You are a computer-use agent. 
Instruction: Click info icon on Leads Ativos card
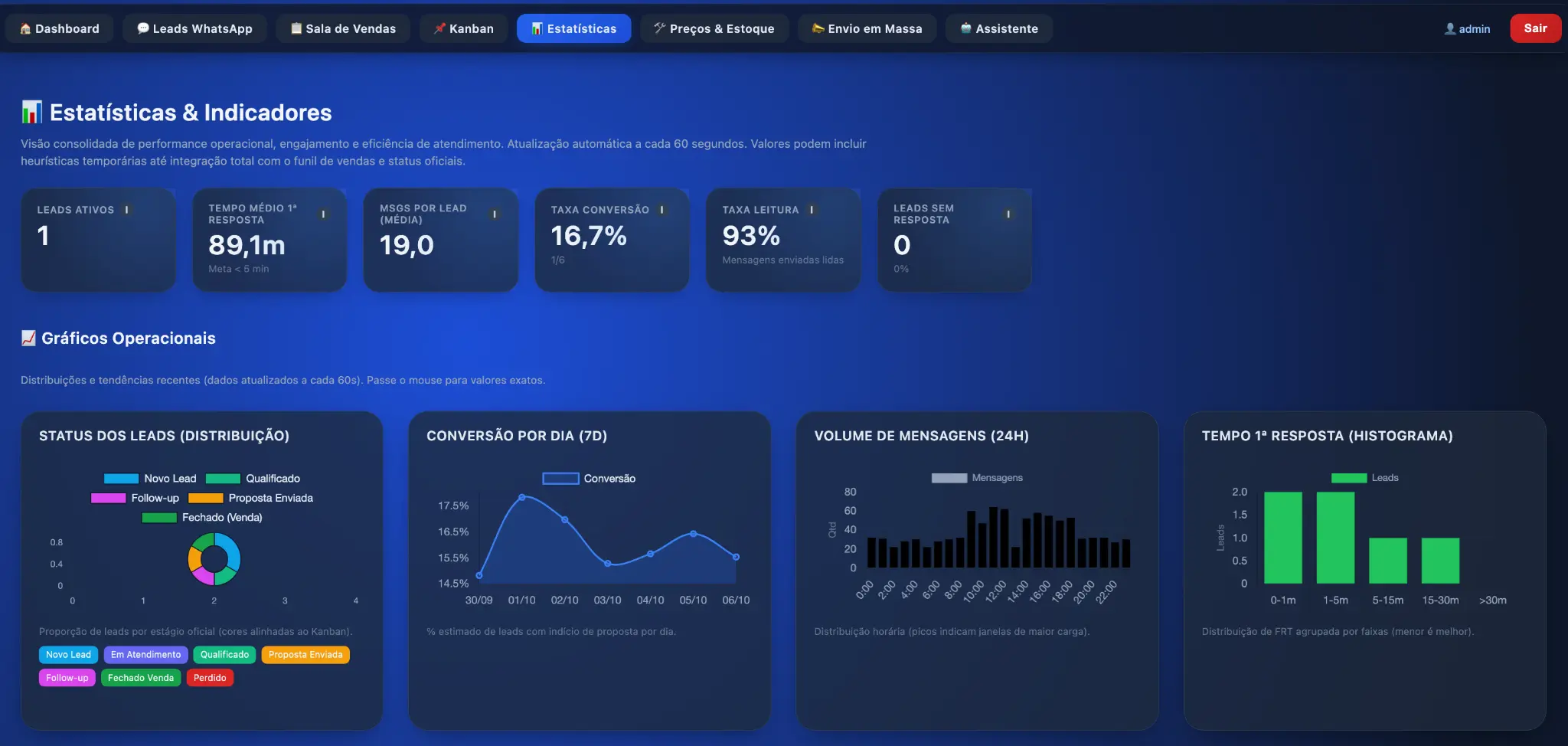pyautogui.click(x=126, y=210)
